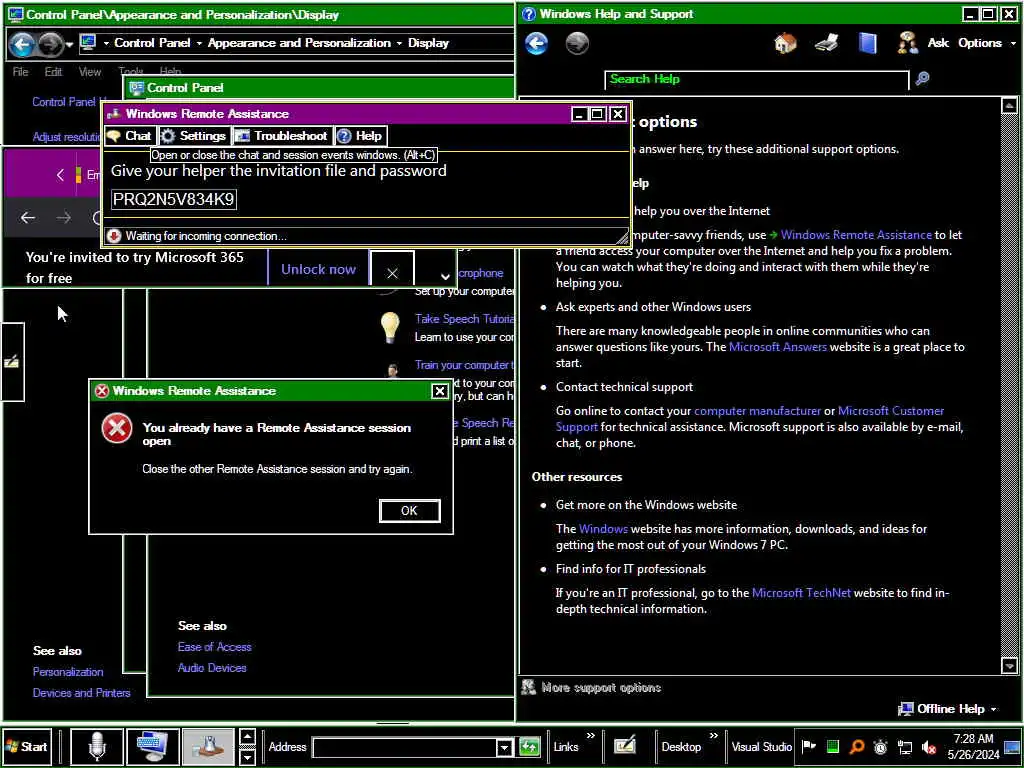Viewport: 1024px width, 768px height.
Task: Open the Edit menu in Control Panel
Action: 54,72
